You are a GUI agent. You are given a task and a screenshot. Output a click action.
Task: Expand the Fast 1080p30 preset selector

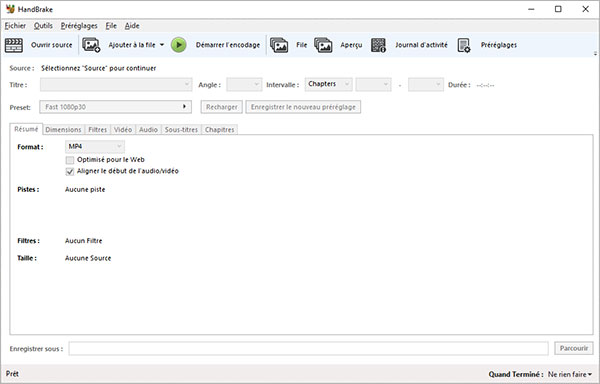(116, 107)
